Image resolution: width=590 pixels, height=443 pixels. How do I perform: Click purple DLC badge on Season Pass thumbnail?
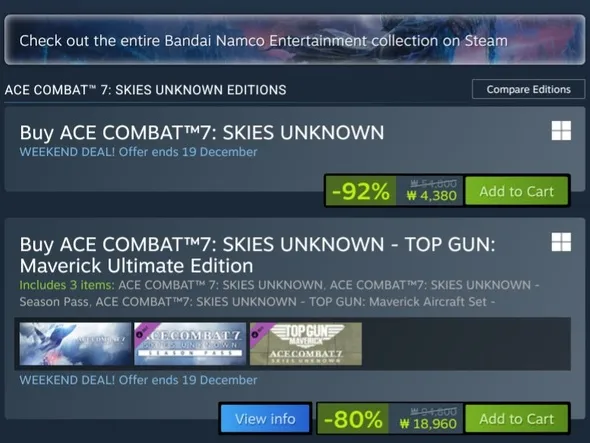[x=144, y=330]
